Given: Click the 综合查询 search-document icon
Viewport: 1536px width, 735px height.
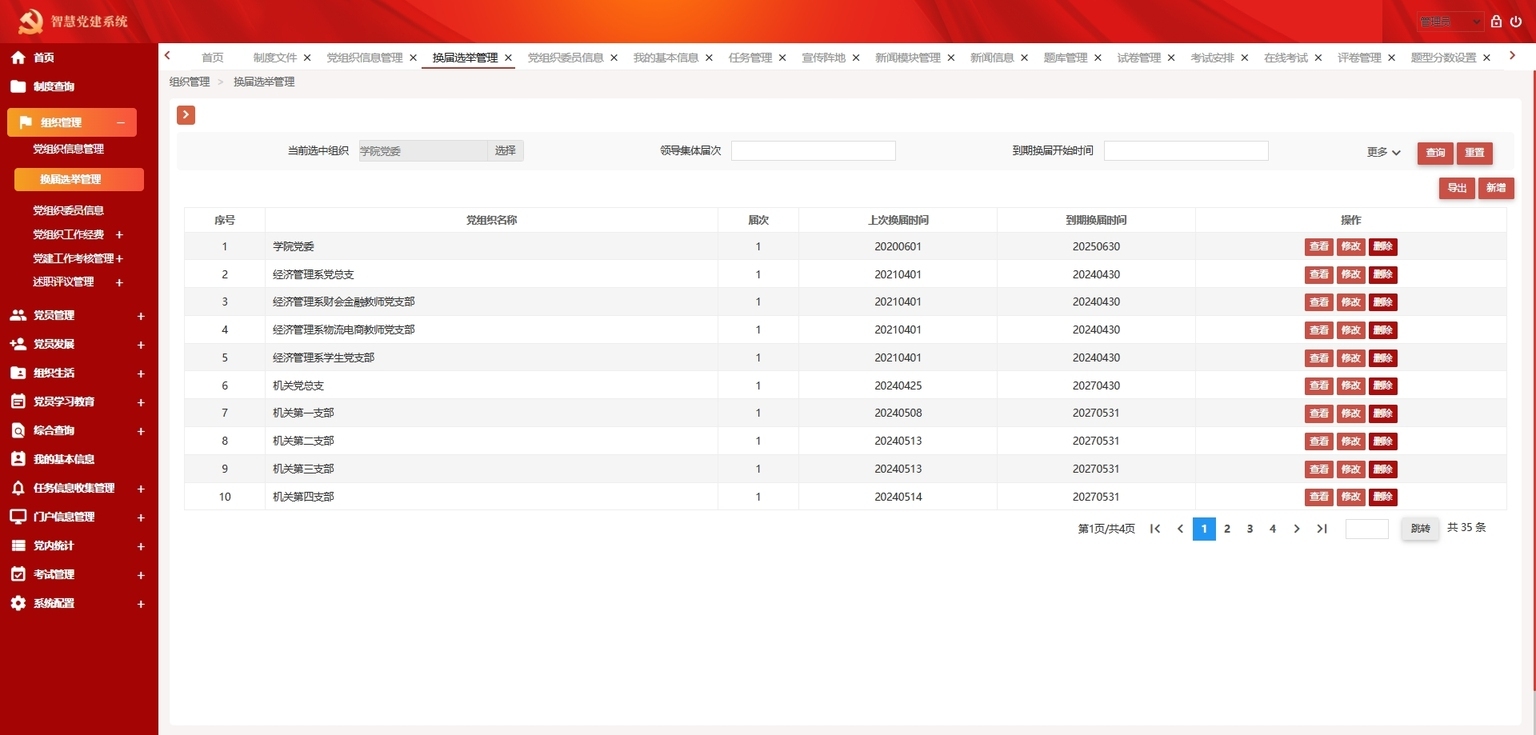Looking at the screenshot, I should tap(18, 431).
